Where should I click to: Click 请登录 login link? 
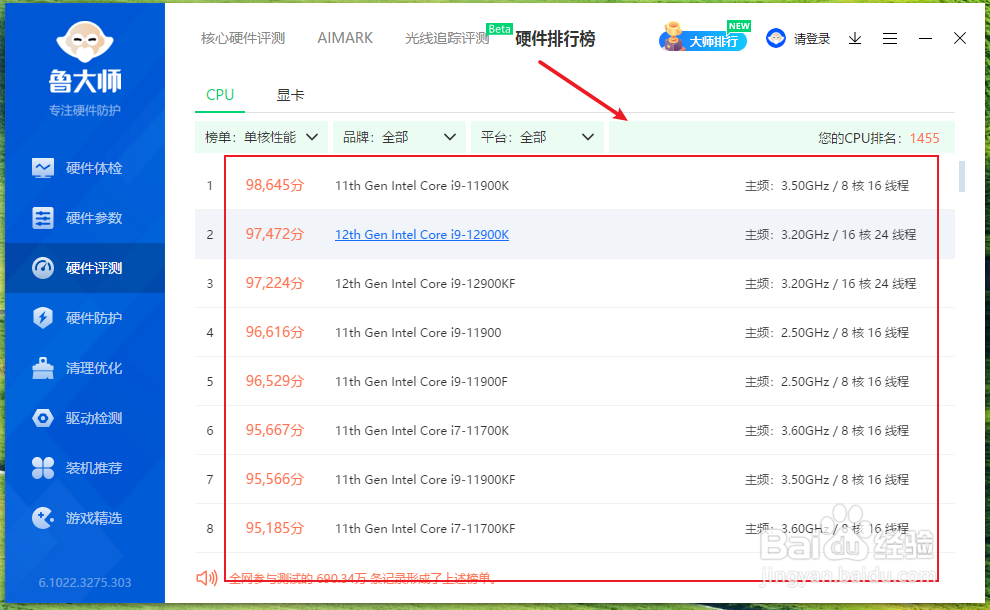pos(812,39)
